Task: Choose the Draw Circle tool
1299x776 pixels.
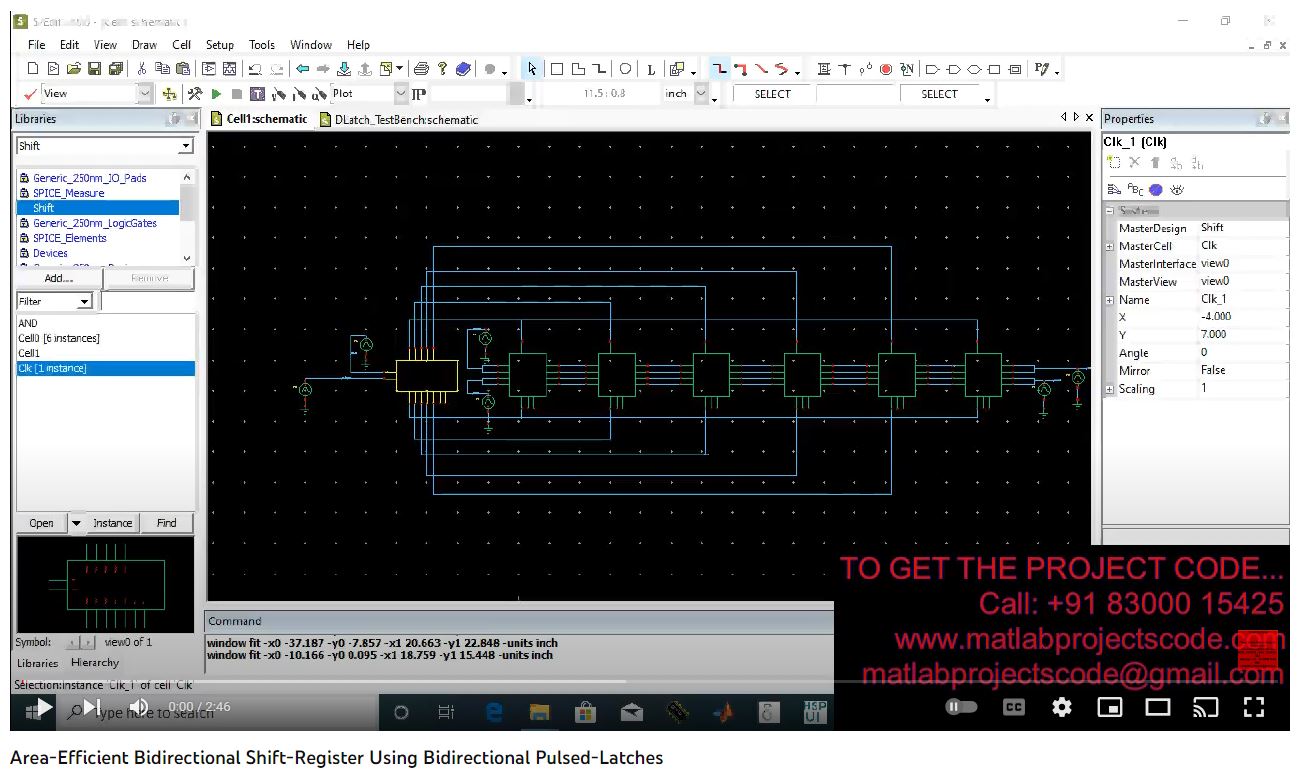Action: 625,69
